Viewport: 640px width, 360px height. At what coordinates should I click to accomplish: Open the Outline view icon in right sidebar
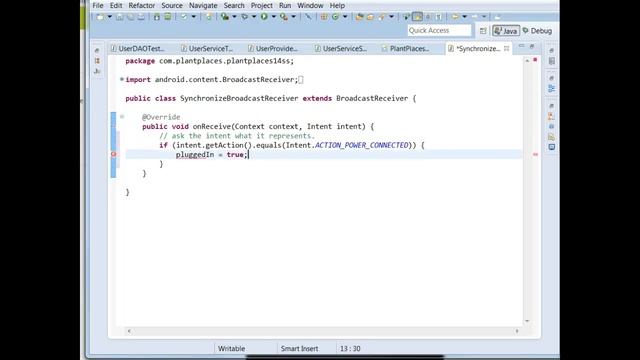551,89
